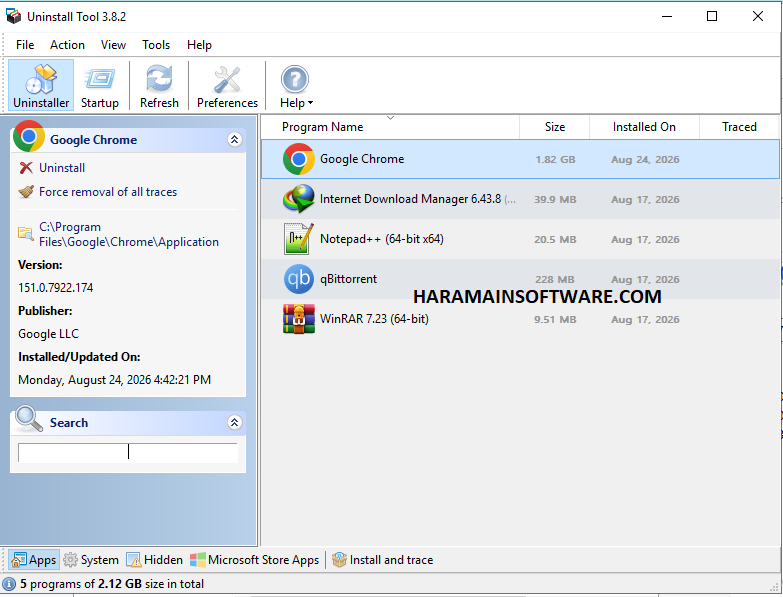Click the 1.82 GB size cell
This screenshot has width=783, height=597.
[555, 160]
